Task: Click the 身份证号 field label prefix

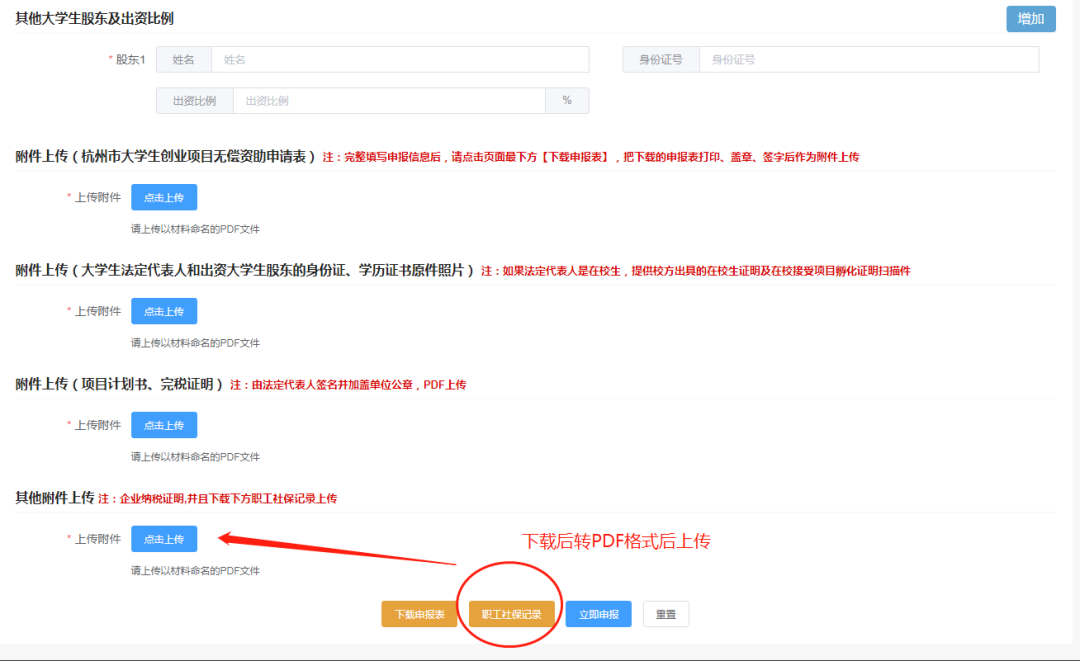Action: tap(661, 59)
